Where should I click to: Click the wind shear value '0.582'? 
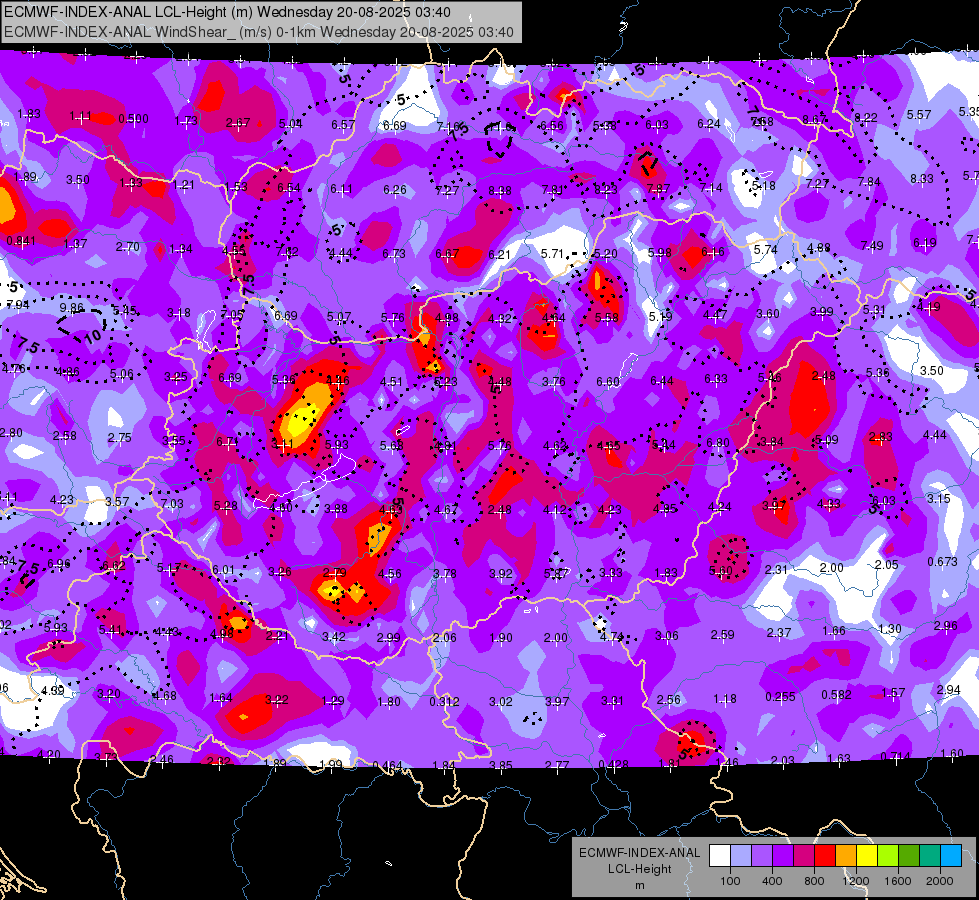(836, 695)
